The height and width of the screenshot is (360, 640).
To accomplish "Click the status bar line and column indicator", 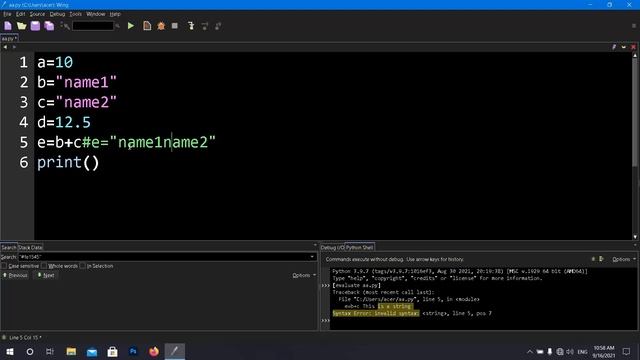I will [24, 338].
